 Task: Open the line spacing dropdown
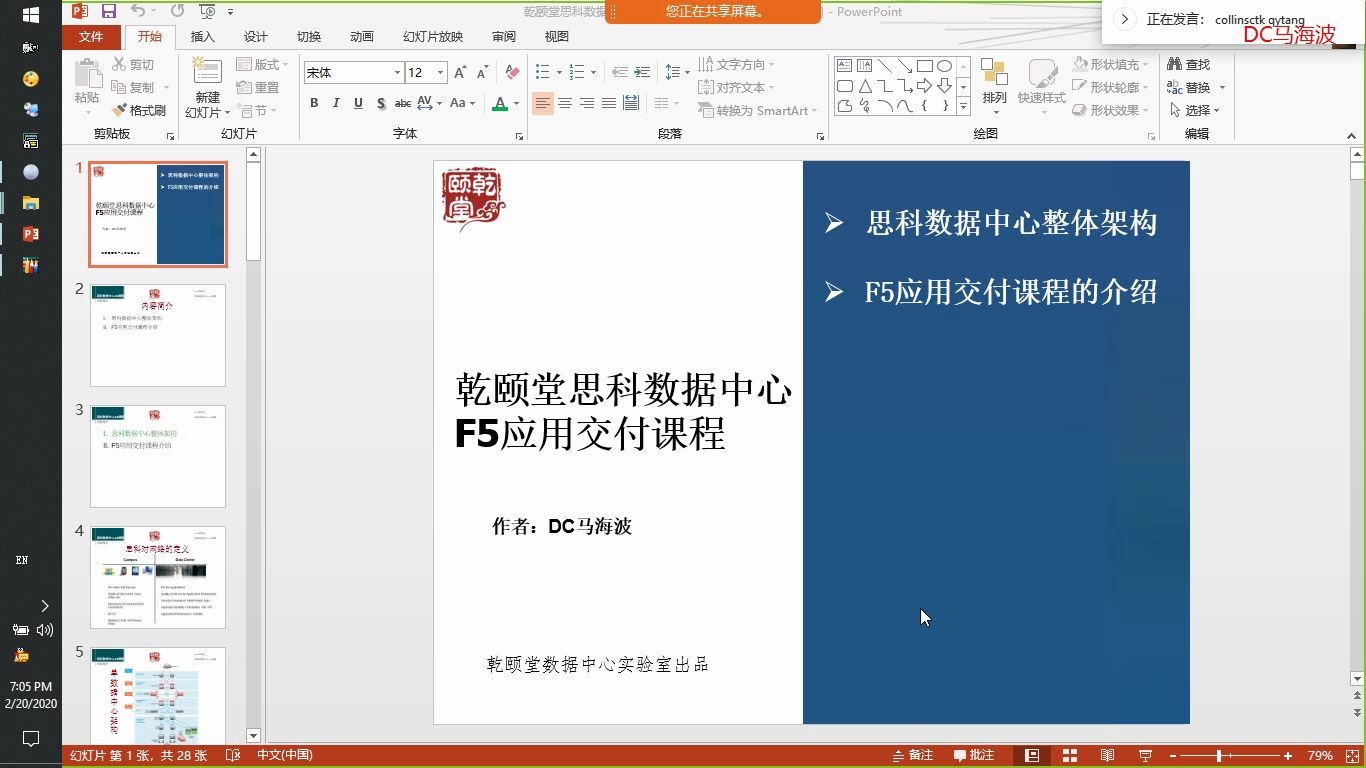[x=677, y=72]
